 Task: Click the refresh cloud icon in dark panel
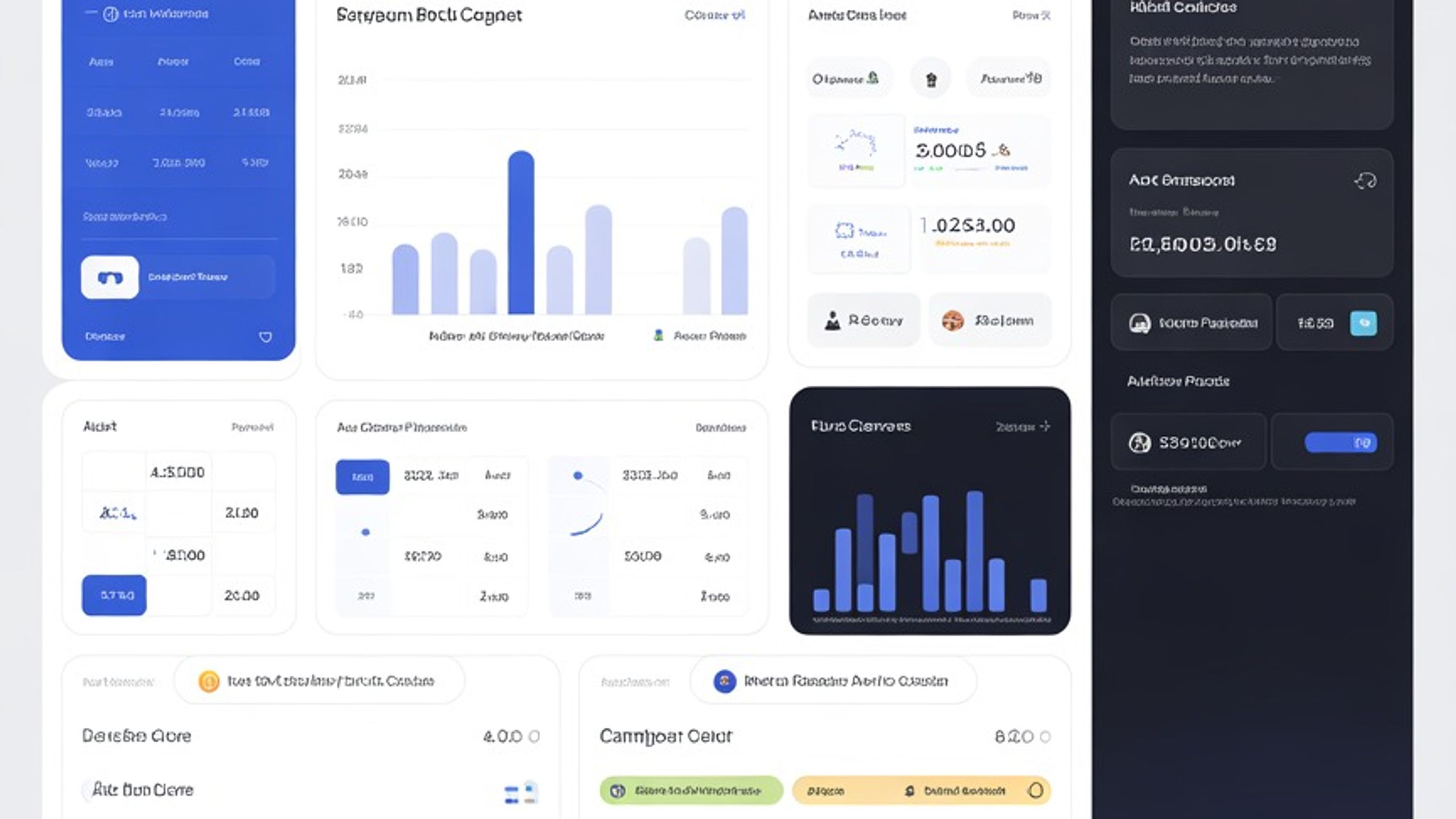click(1366, 181)
